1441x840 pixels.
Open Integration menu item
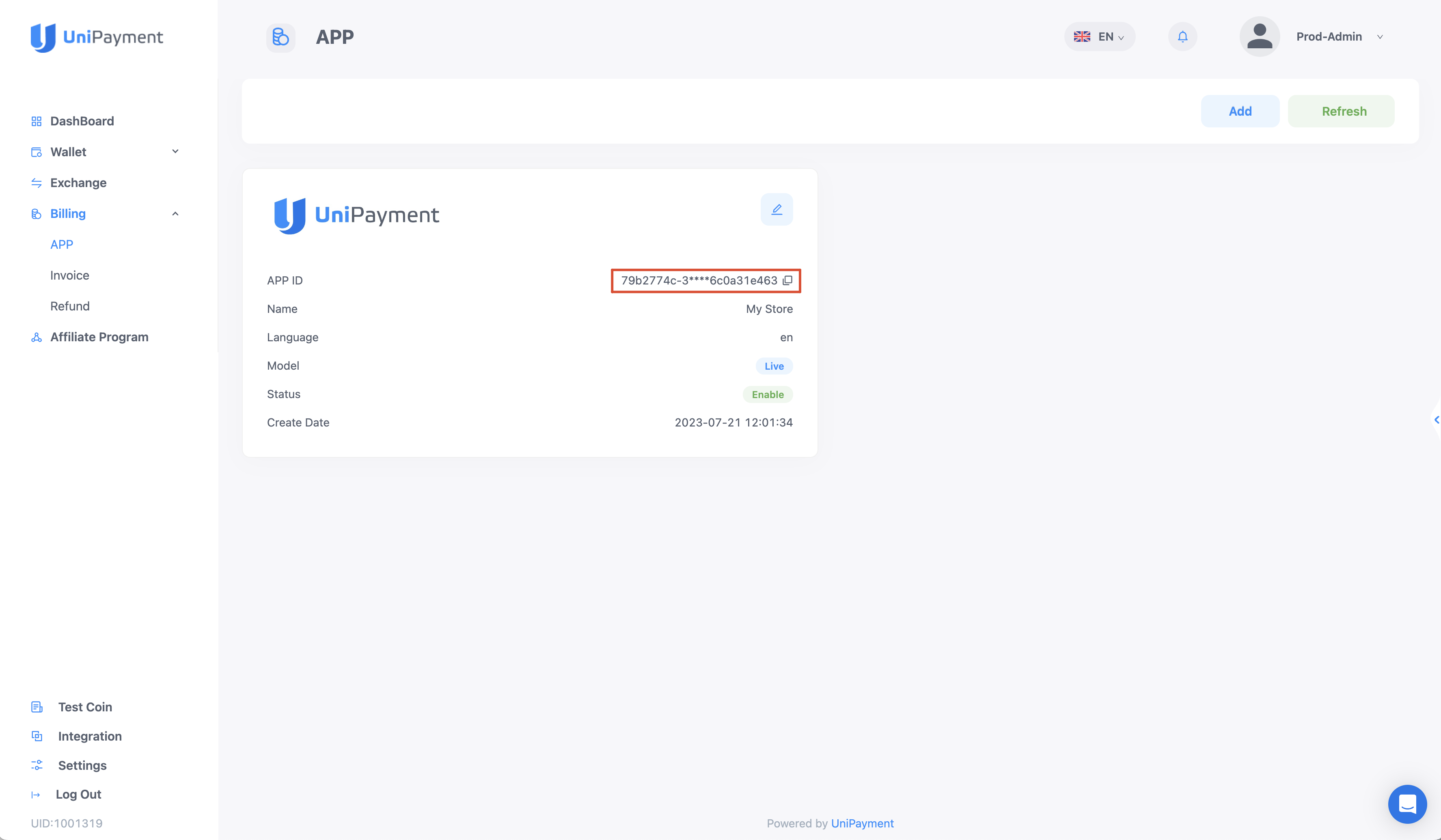[90, 737]
